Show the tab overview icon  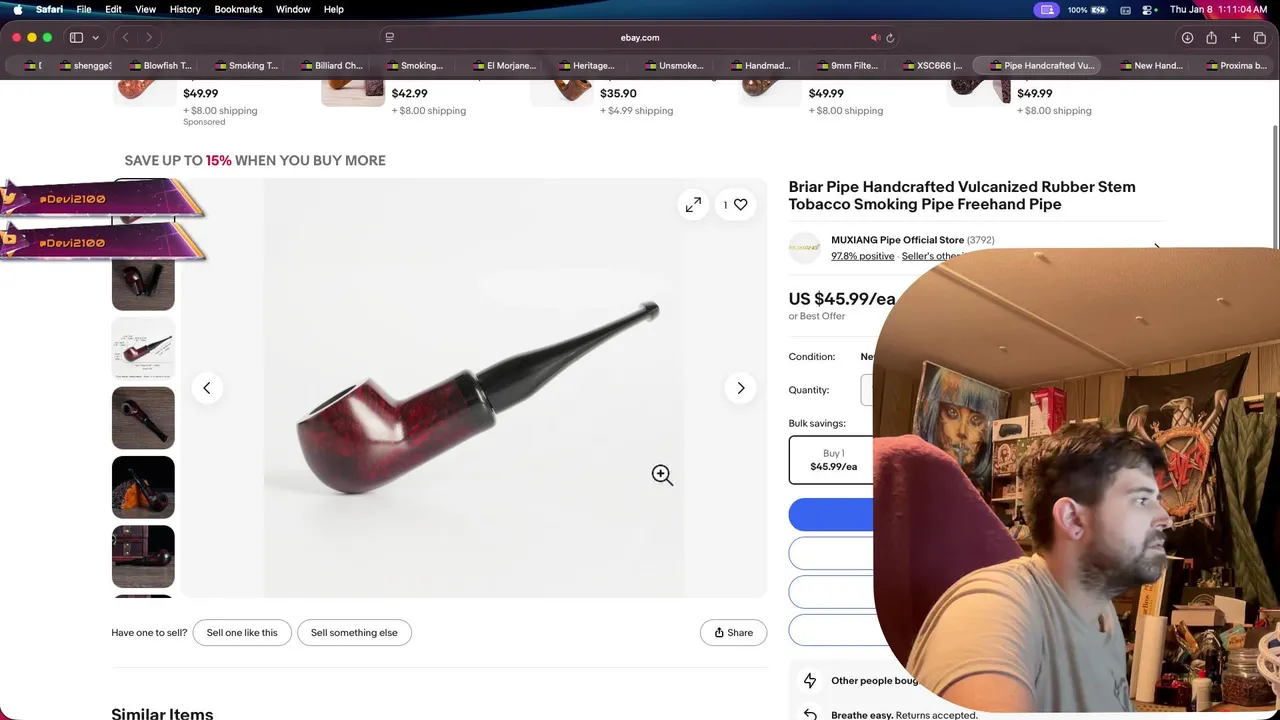(1260, 38)
